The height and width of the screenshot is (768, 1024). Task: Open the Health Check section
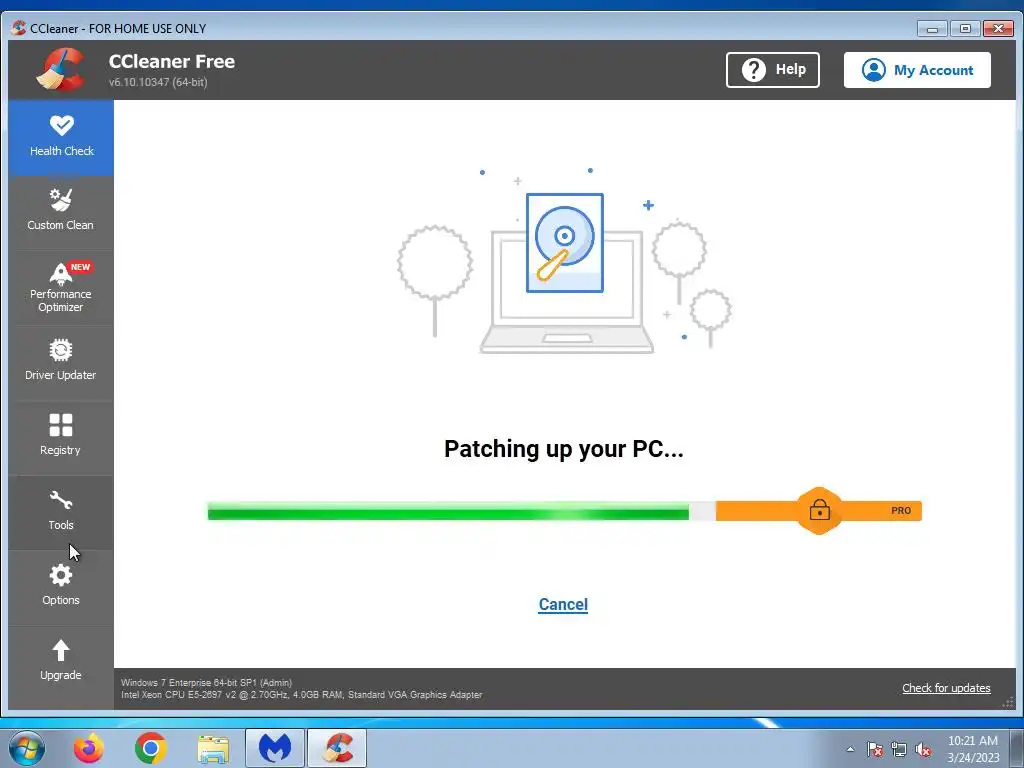[61, 138]
